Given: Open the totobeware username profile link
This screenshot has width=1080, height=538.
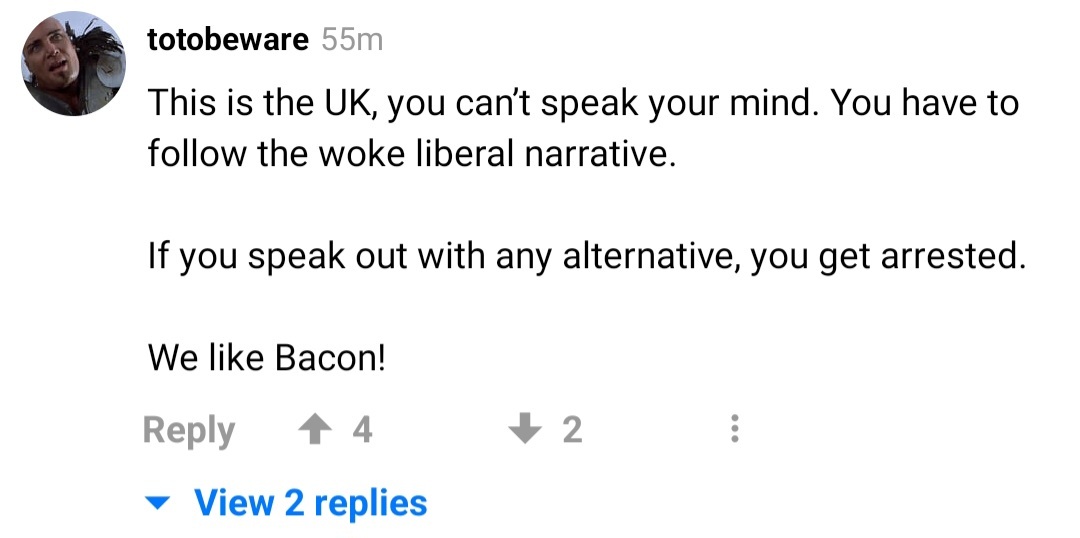Looking at the screenshot, I should click(228, 40).
